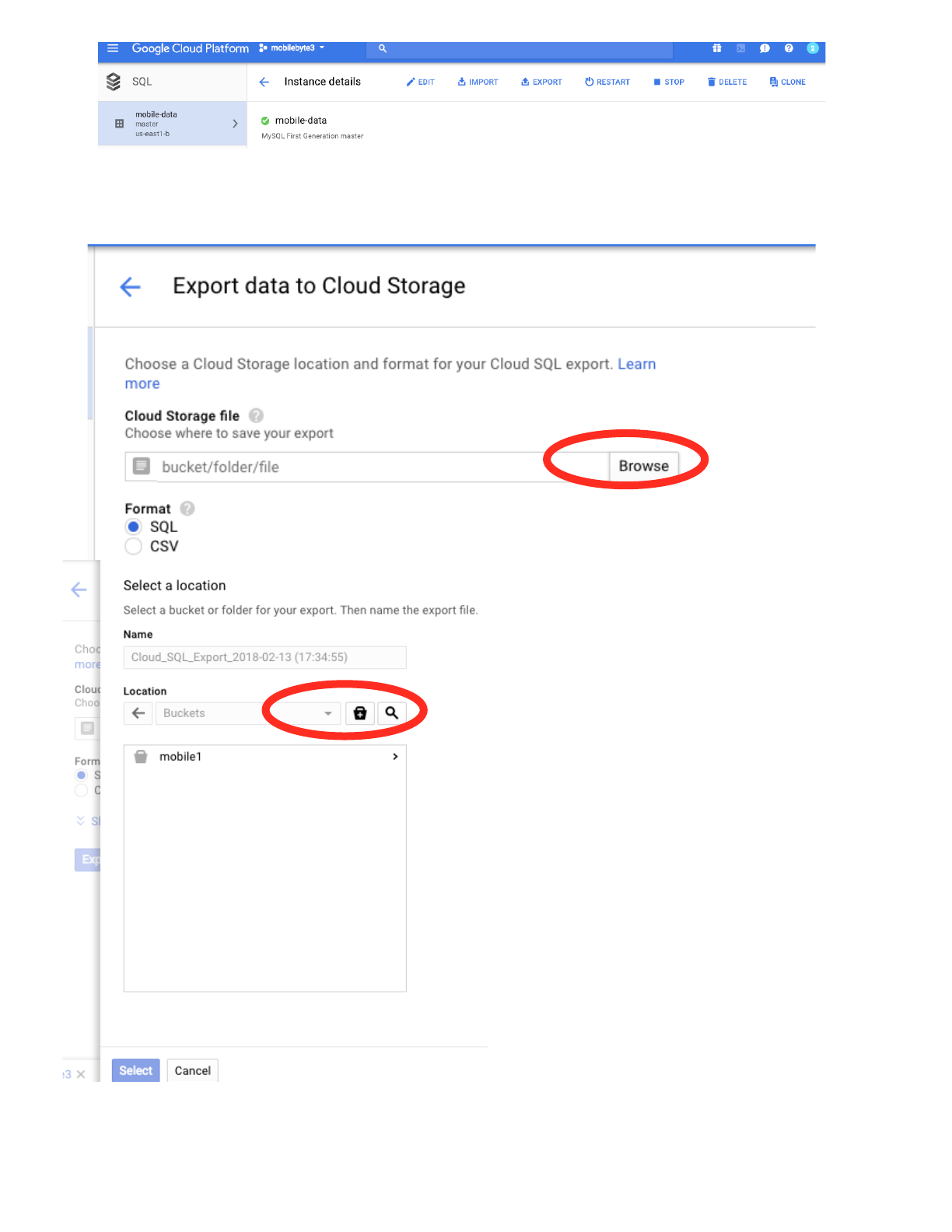Click the help question mark icon
Viewport: 952px width, 1232px height.
[789, 48]
